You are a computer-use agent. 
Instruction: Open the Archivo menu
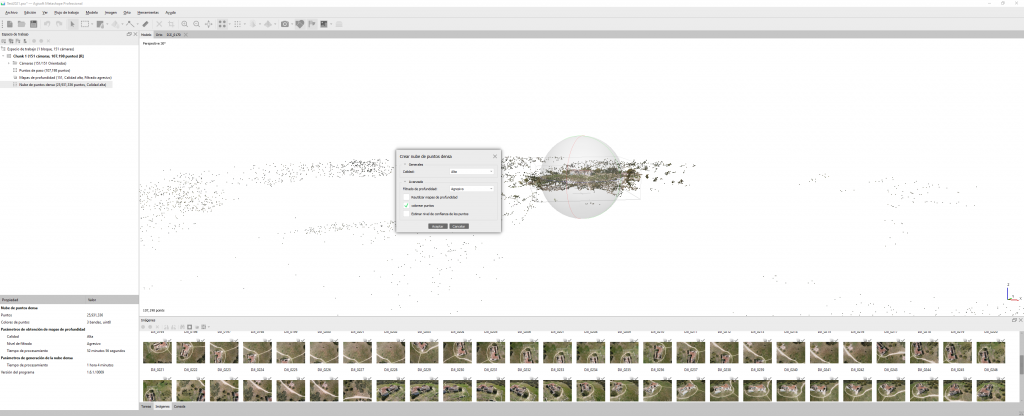pyautogui.click(x=11, y=12)
